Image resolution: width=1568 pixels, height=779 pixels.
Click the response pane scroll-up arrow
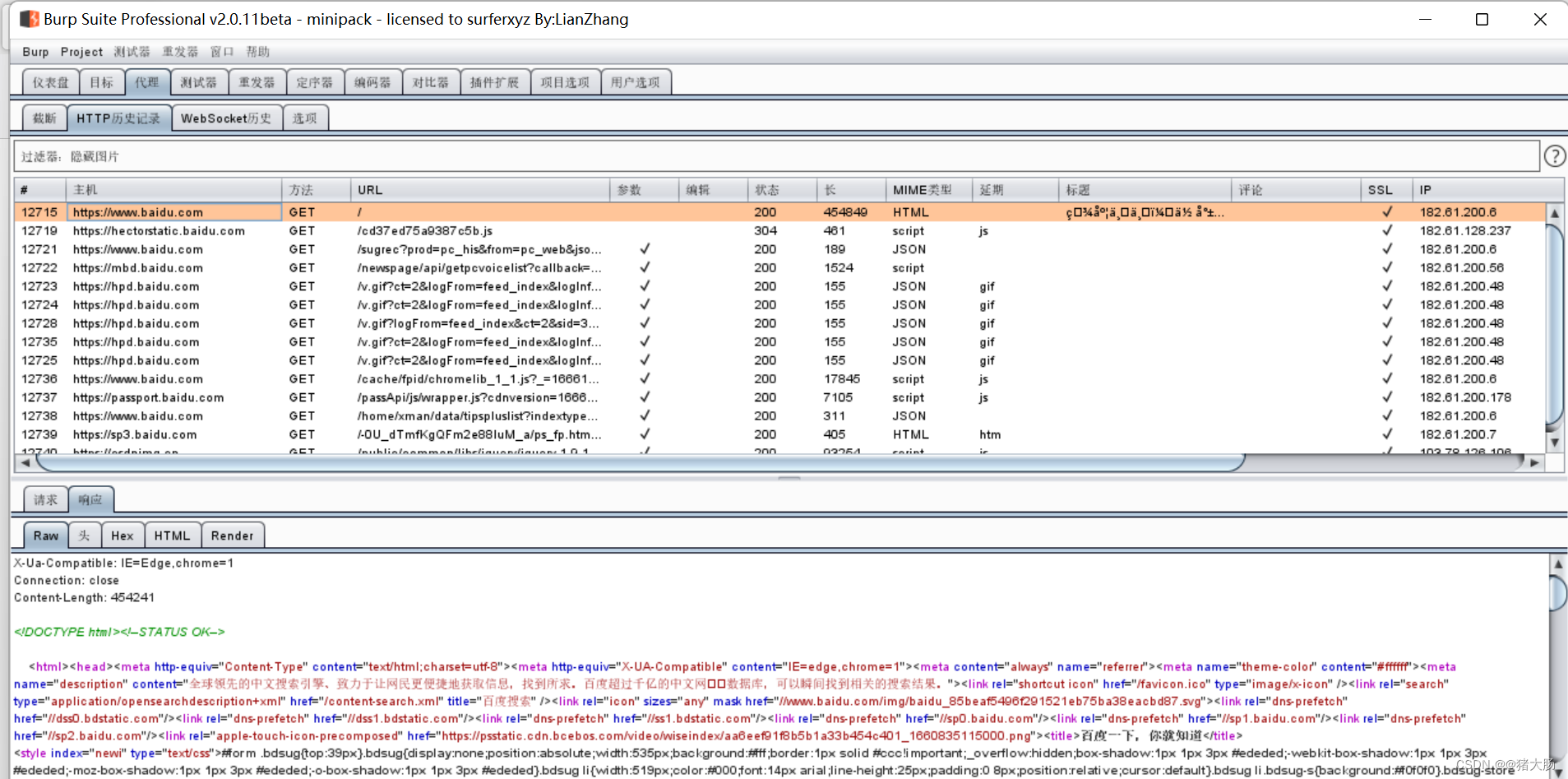[1557, 564]
